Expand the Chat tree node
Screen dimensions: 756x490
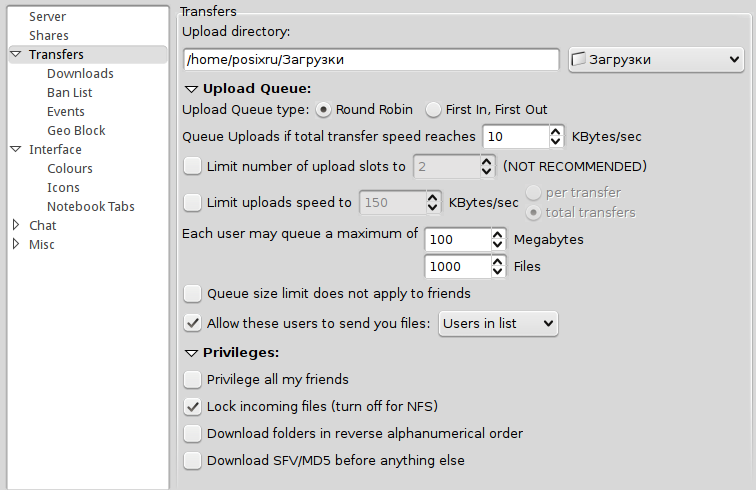(x=16, y=225)
